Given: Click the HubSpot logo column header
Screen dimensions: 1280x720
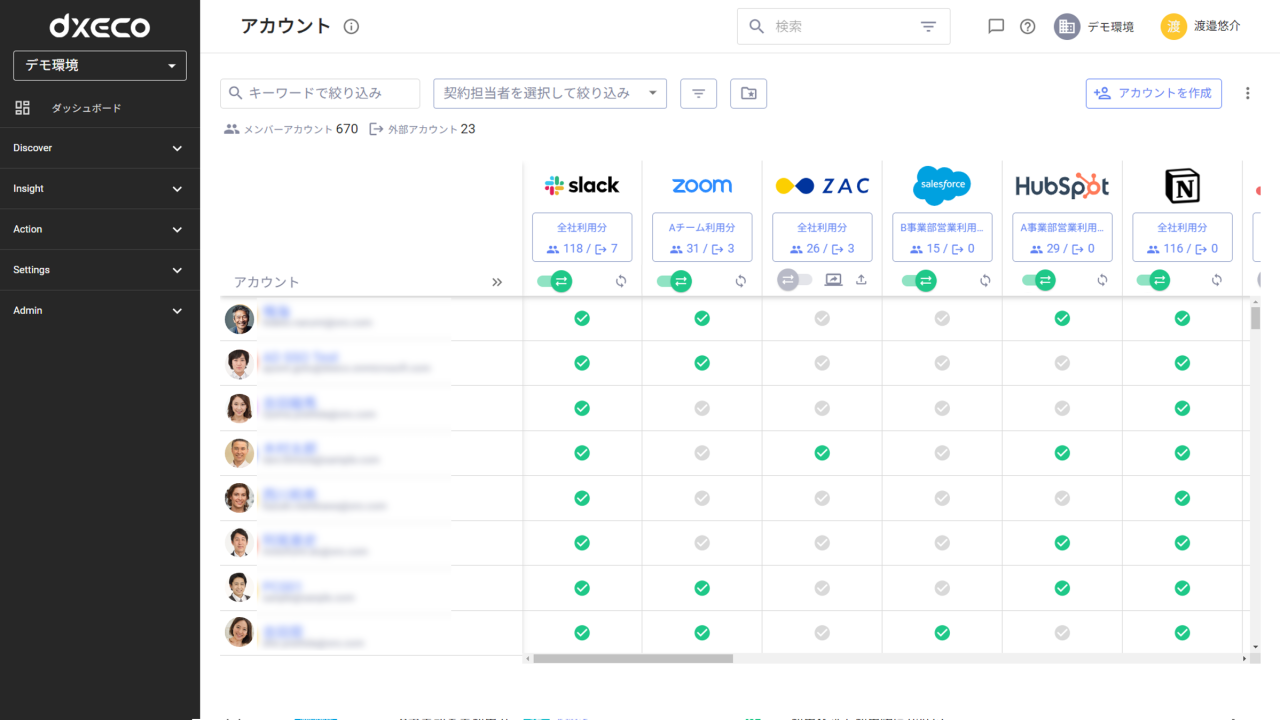Looking at the screenshot, I should [x=1062, y=186].
